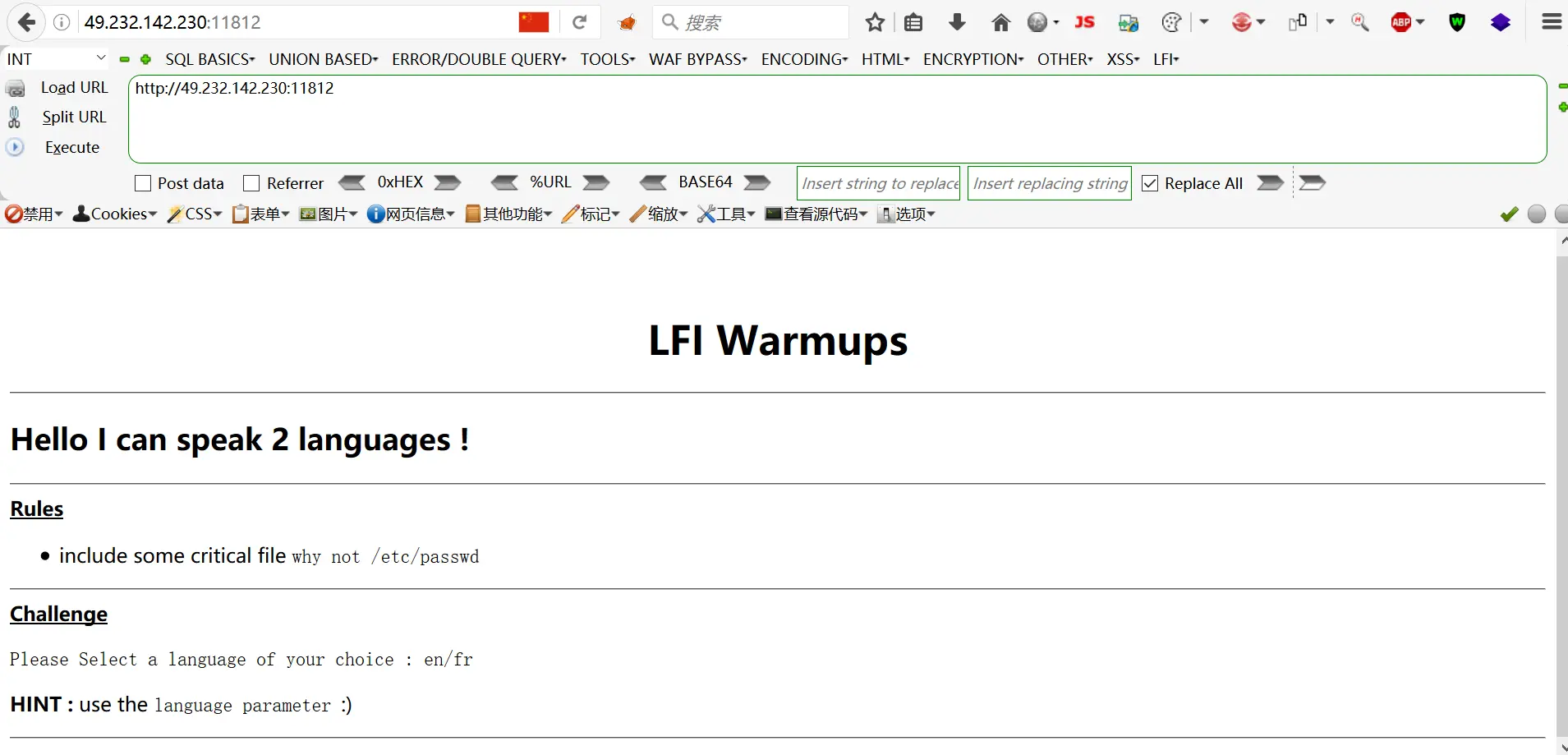Open the downloads arrow icon
The width and height of the screenshot is (1568, 755).
(x=957, y=22)
